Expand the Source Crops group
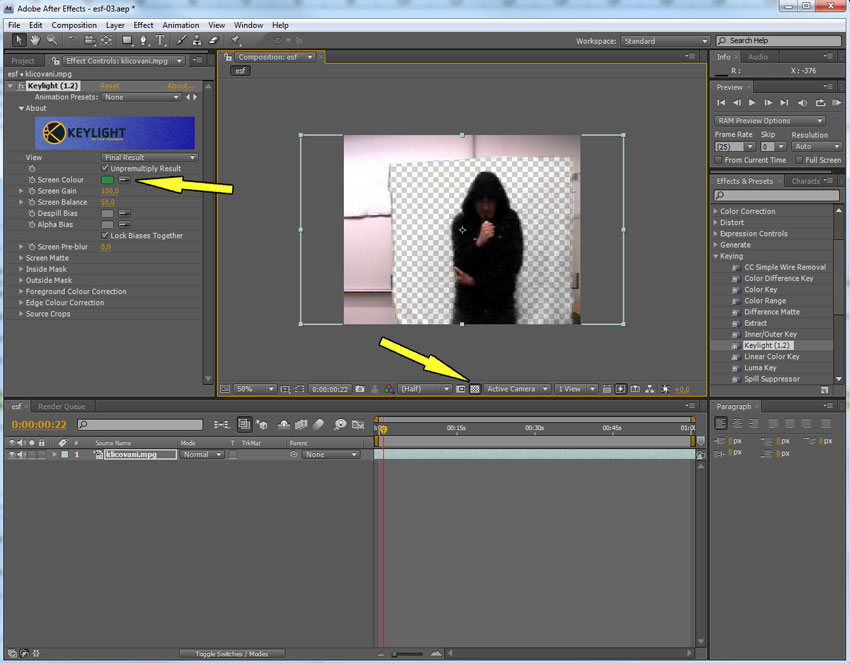The width and height of the screenshot is (850, 663). 21,314
